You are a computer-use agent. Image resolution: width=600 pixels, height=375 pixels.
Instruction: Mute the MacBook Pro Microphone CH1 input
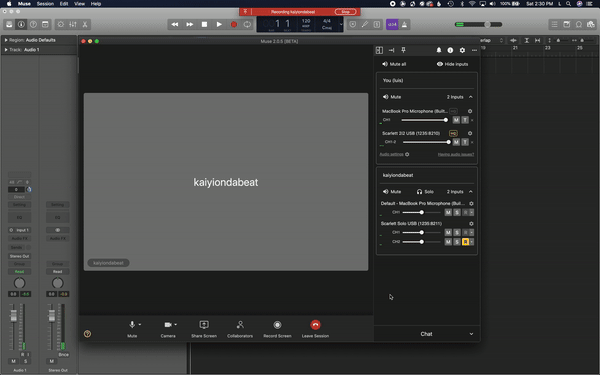(456, 120)
